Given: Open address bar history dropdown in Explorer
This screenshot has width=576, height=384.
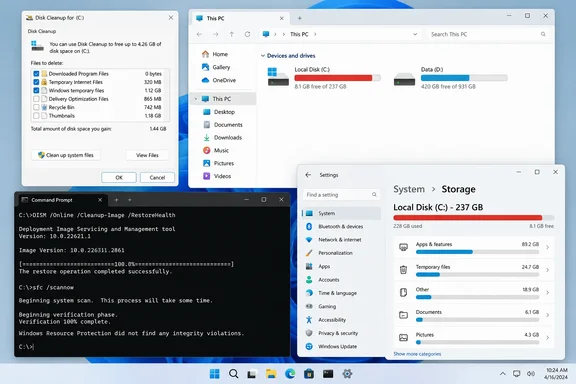Looking at the screenshot, I should click(415, 34).
